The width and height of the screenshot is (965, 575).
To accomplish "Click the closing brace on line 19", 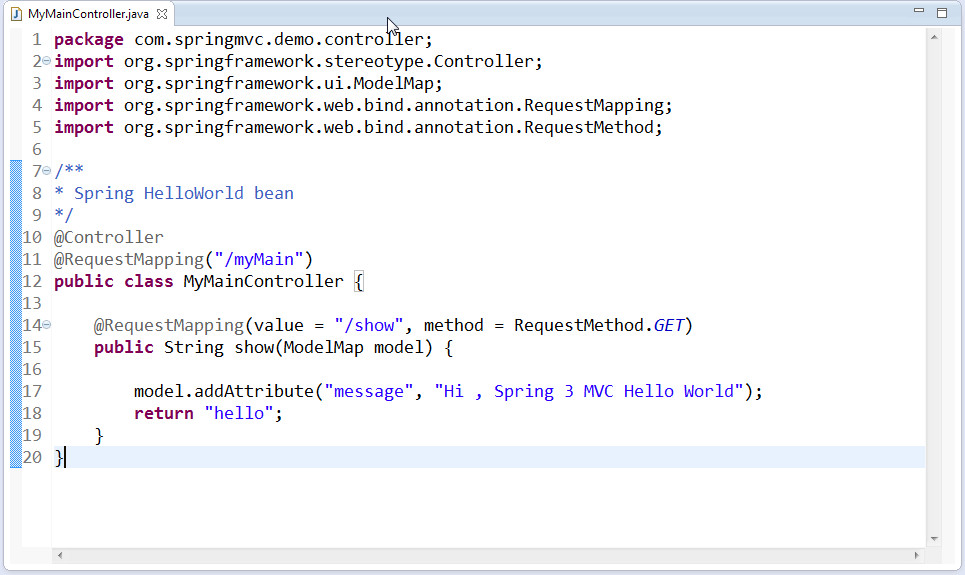I will coord(99,436).
